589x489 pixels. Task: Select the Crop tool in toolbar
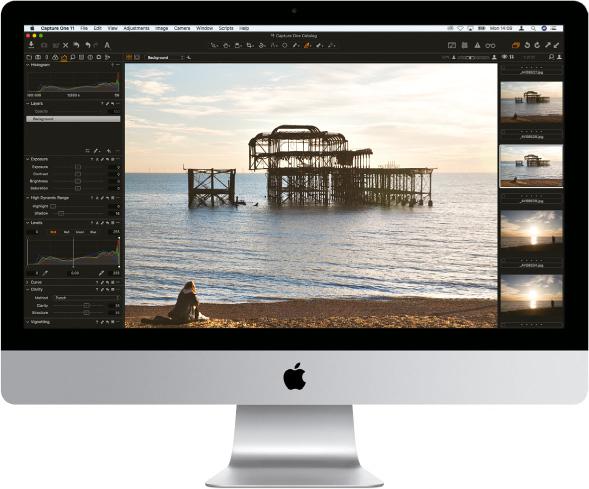(x=250, y=45)
